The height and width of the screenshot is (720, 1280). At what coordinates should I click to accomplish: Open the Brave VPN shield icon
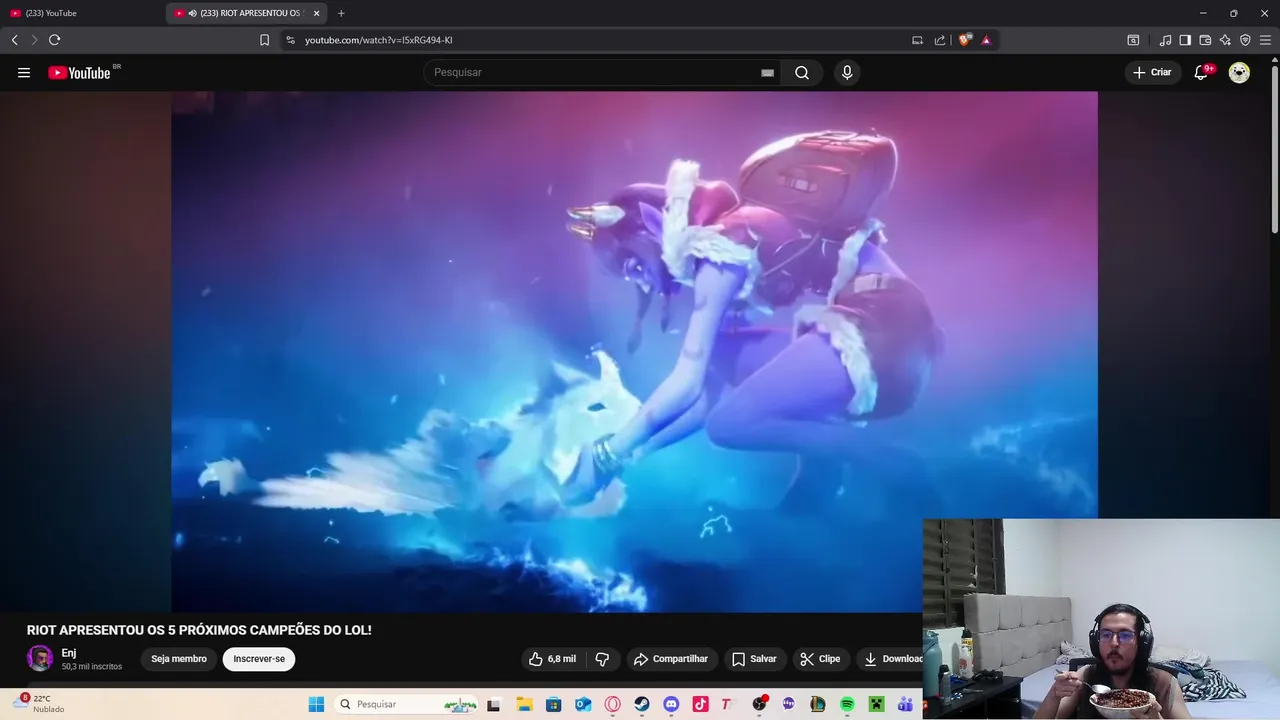click(x=1245, y=40)
